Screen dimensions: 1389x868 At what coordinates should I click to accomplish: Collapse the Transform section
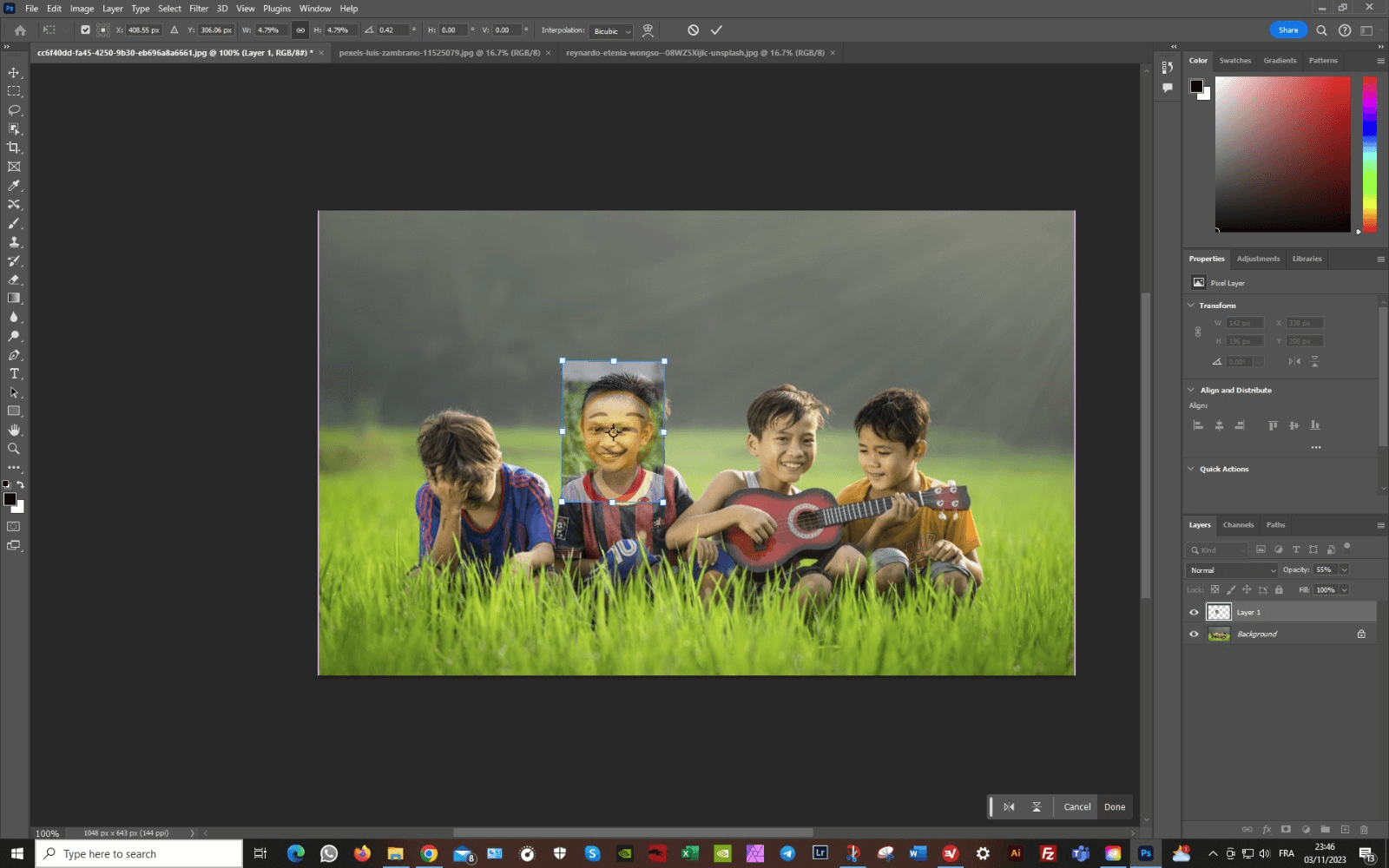pos(1191,306)
